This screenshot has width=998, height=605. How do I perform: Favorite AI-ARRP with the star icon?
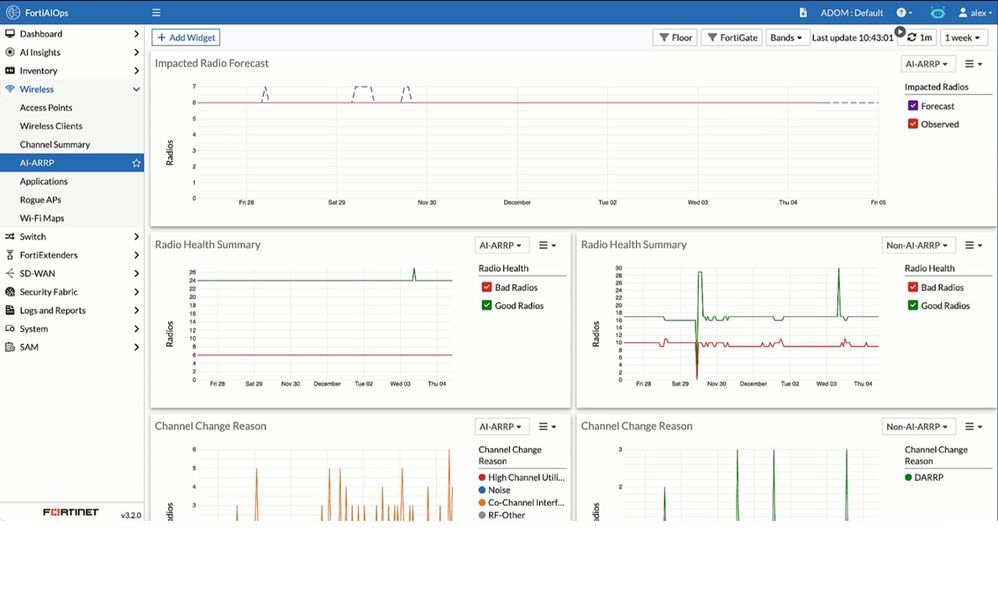tap(136, 163)
